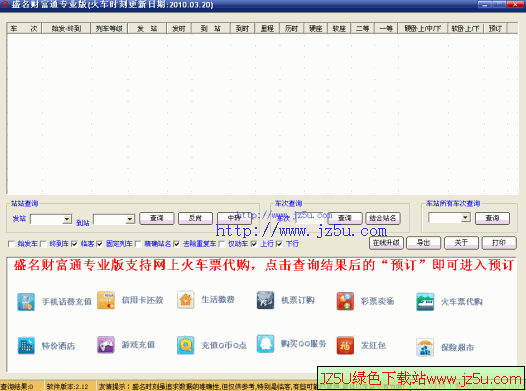The width and height of the screenshot is (526, 391).
Task: Enable the 始发车 checkbox
Action: click(11, 244)
